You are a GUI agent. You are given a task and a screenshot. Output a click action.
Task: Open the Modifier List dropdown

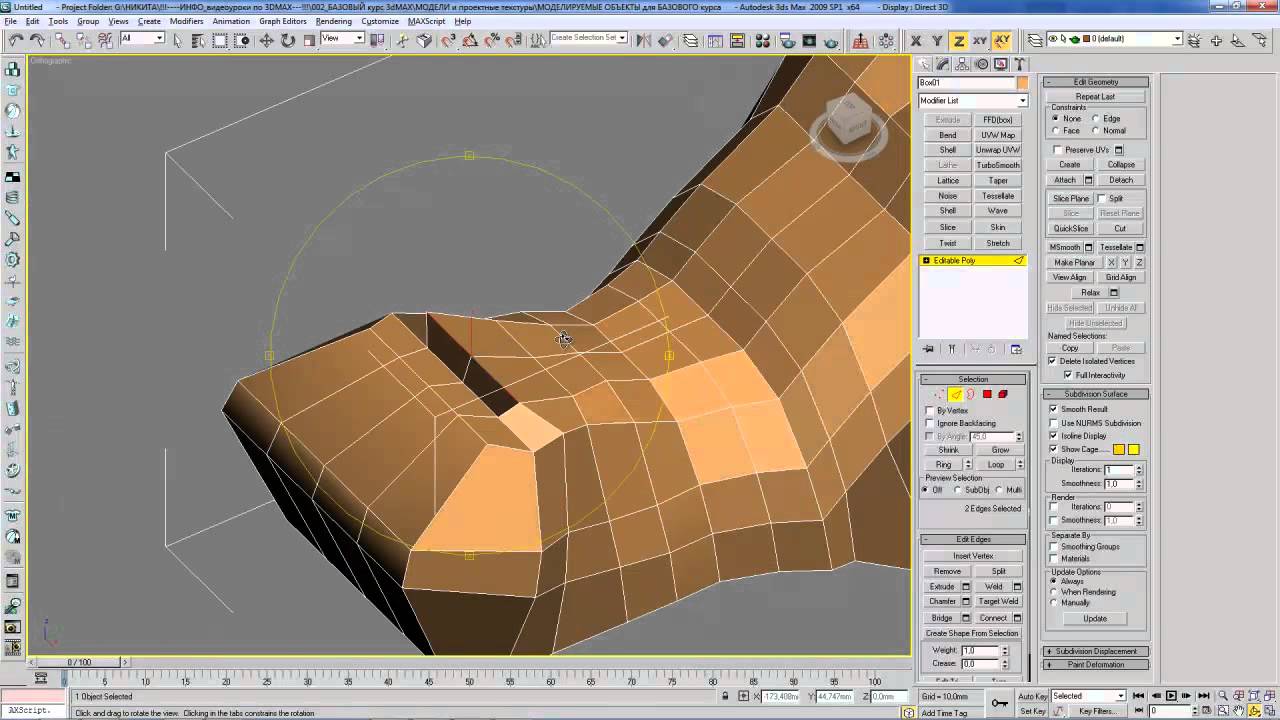(973, 101)
